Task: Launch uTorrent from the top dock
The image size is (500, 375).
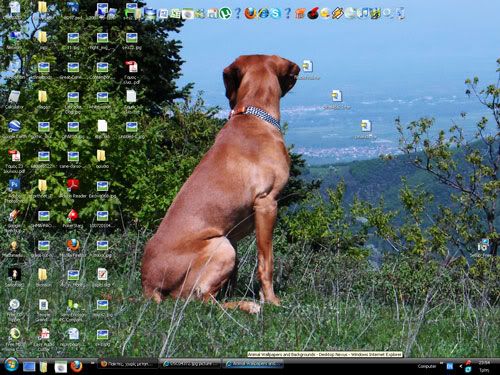Action: pyautogui.click(x=225, y=13)
